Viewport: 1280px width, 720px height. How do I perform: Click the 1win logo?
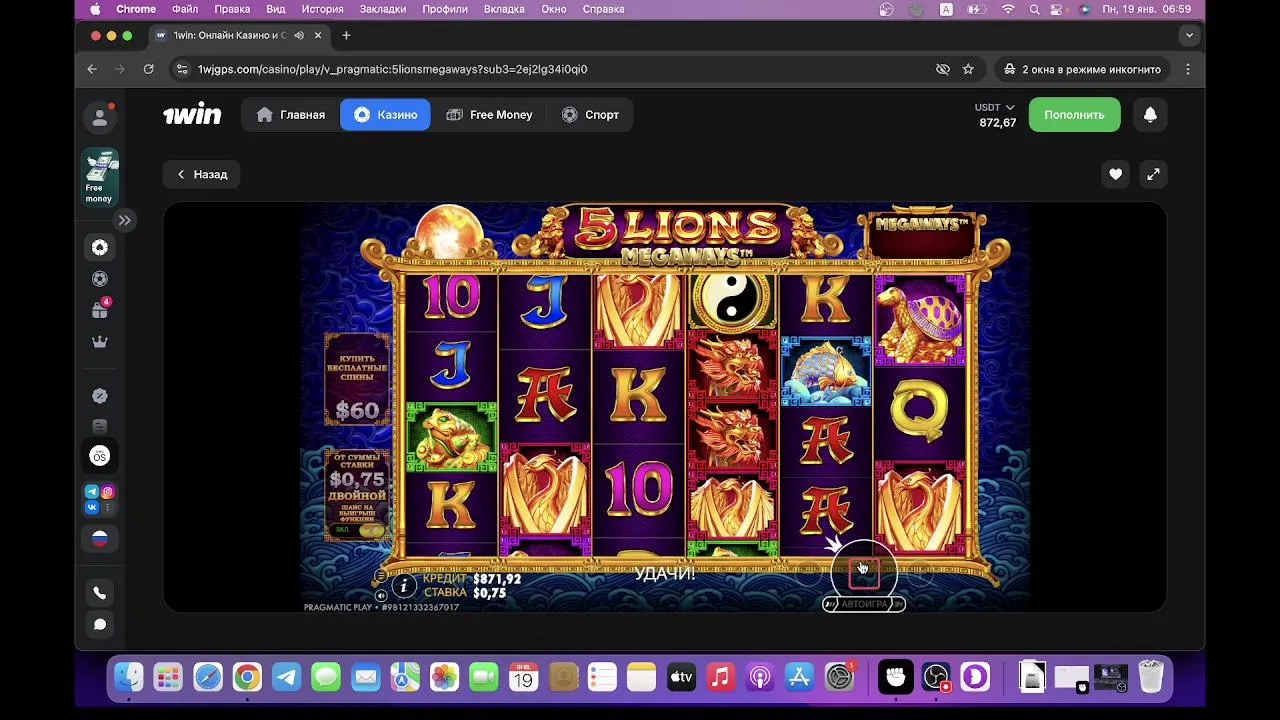[x=192, y=115]
